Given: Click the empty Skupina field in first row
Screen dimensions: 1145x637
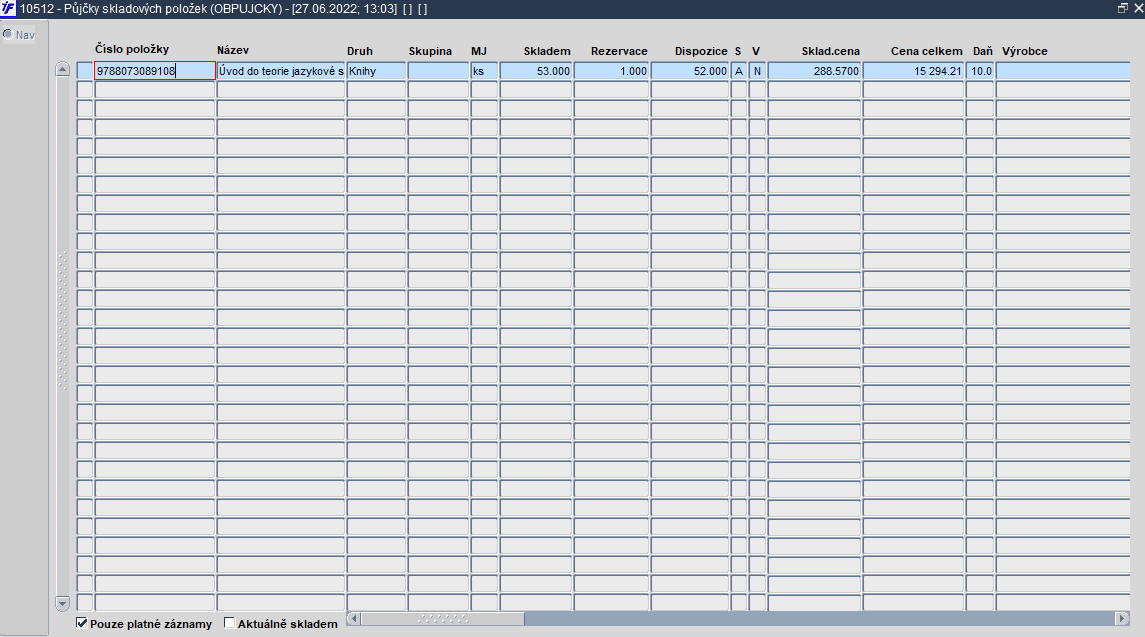Looking at the screenshot, I should [438, 71].
